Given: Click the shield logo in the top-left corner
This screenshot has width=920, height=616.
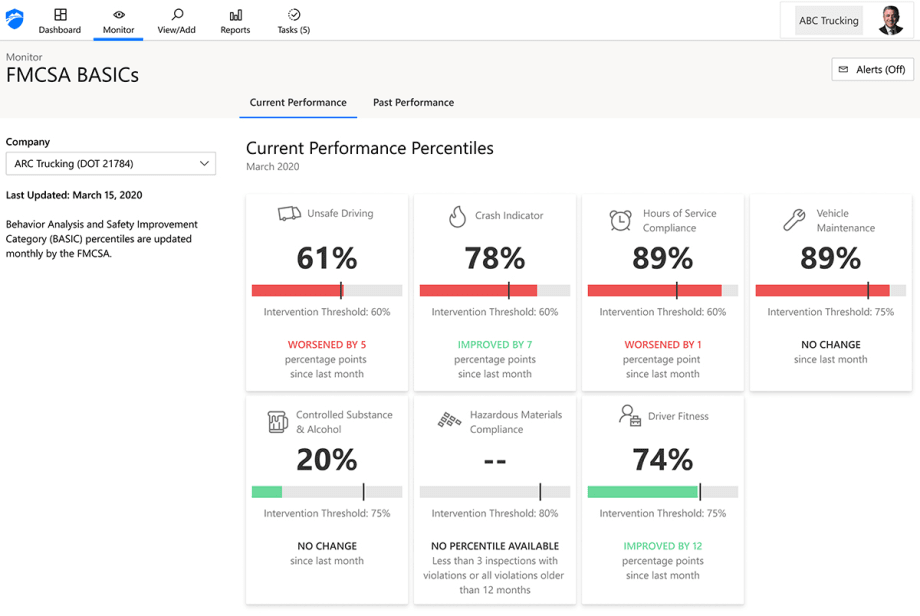Looking at the screenshot, I should click(15, 20).
